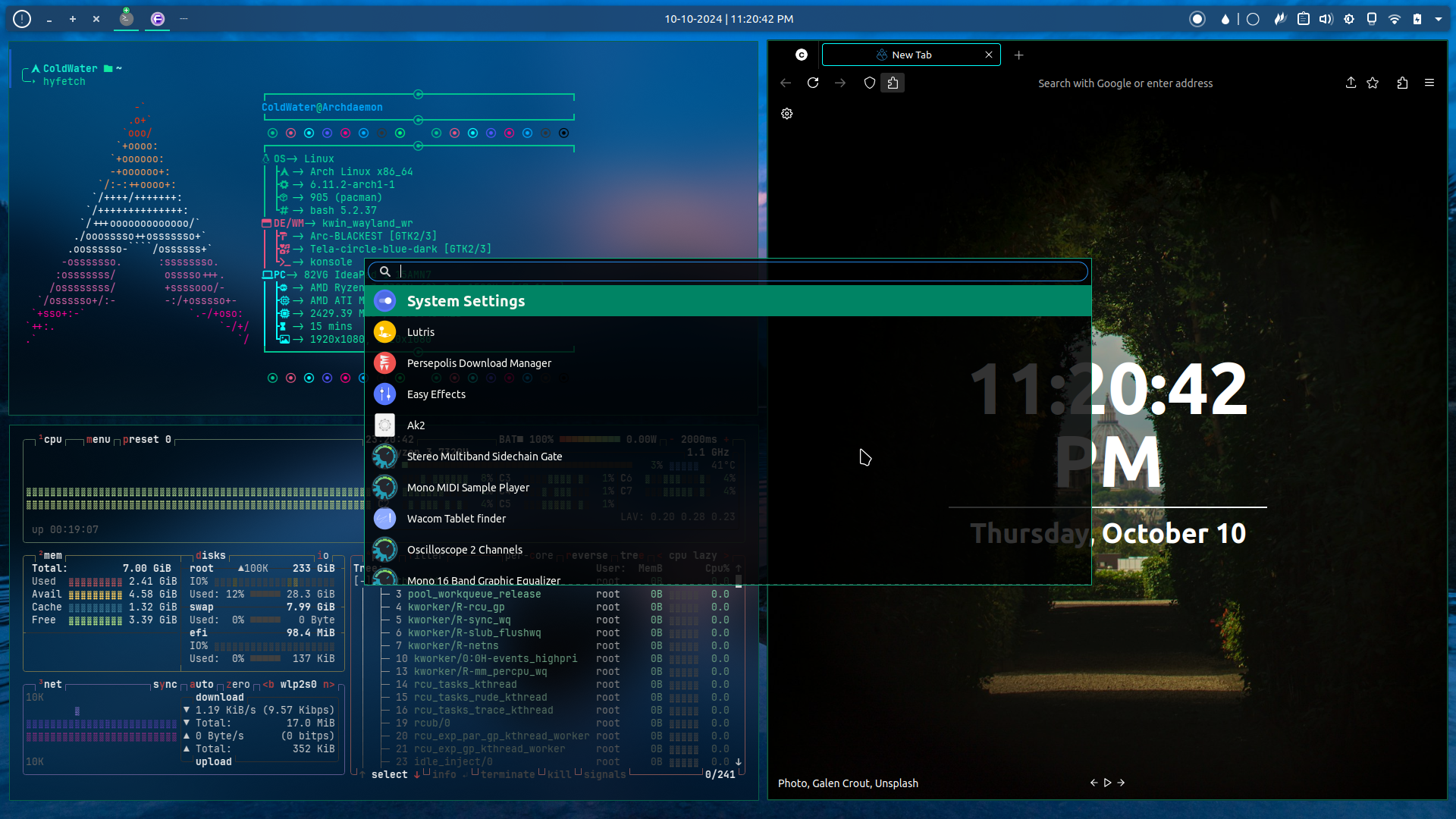Go forward in the browser
The width and height of the screenshot is (1456, 819).
click(840, 83)
